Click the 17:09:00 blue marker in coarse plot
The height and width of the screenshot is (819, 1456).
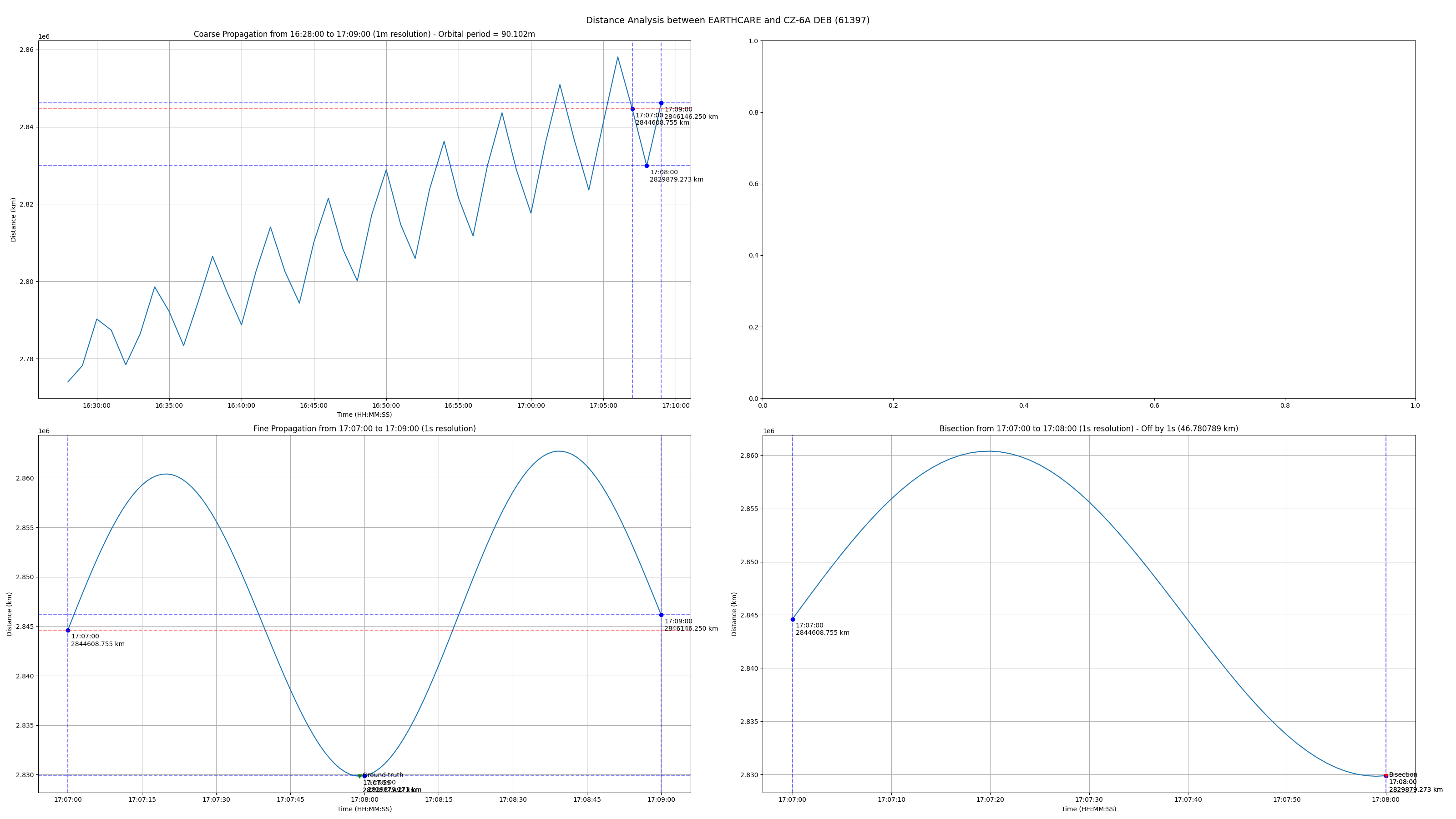point(661,103)
